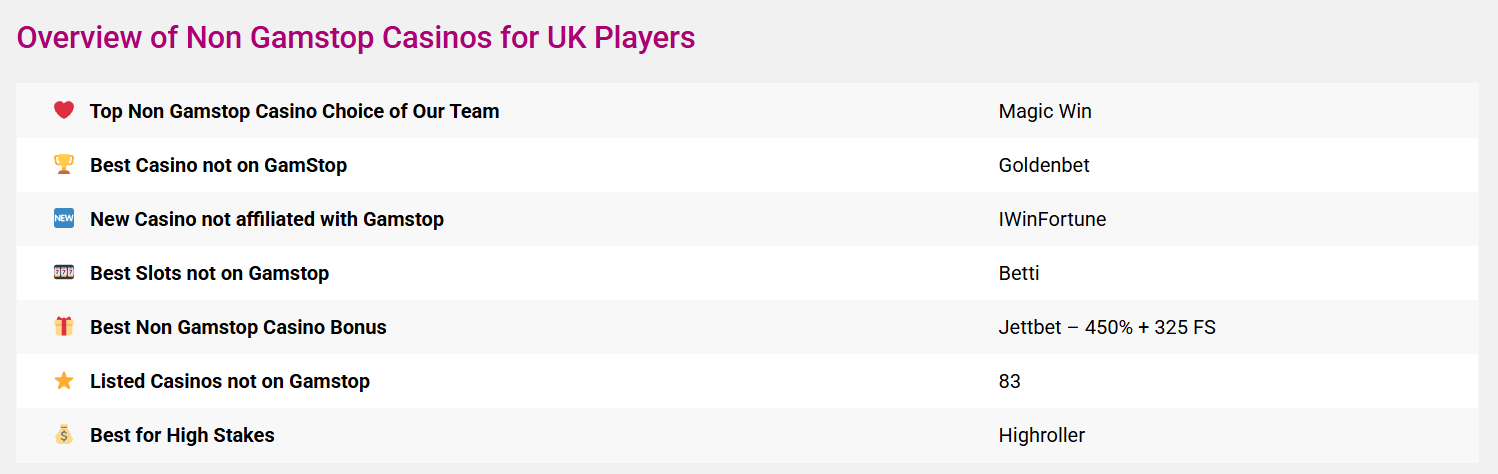Click the red heart icon

click(64, 110)
